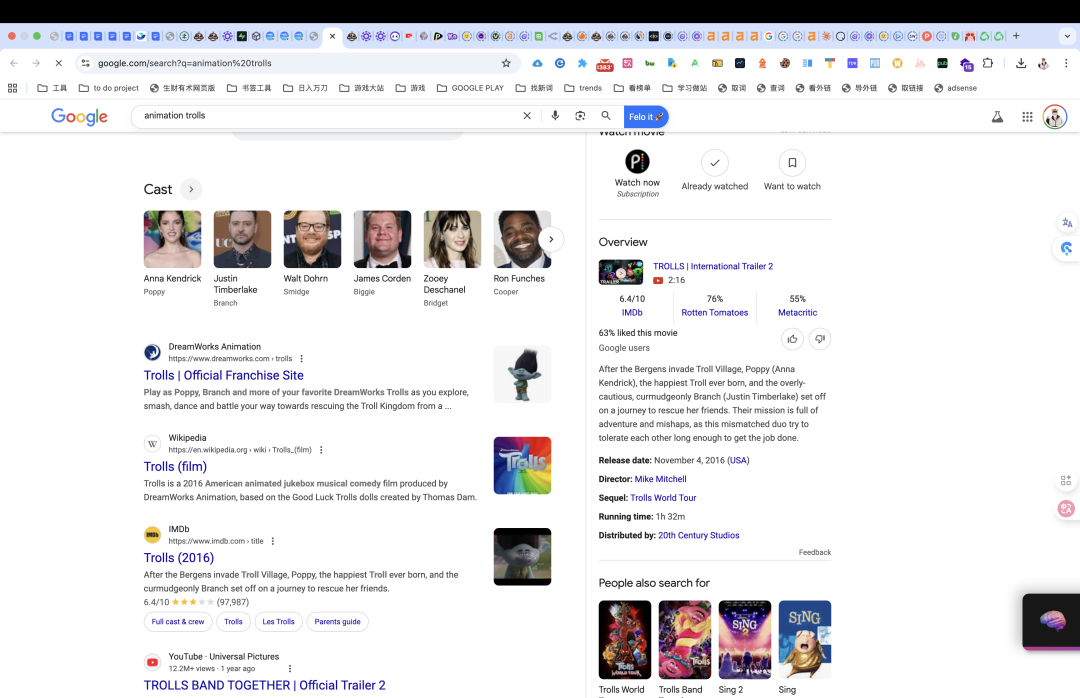1080x698 pixels.
Task: Open Rotten Tomatoes rating link
Action: [714, 312]
